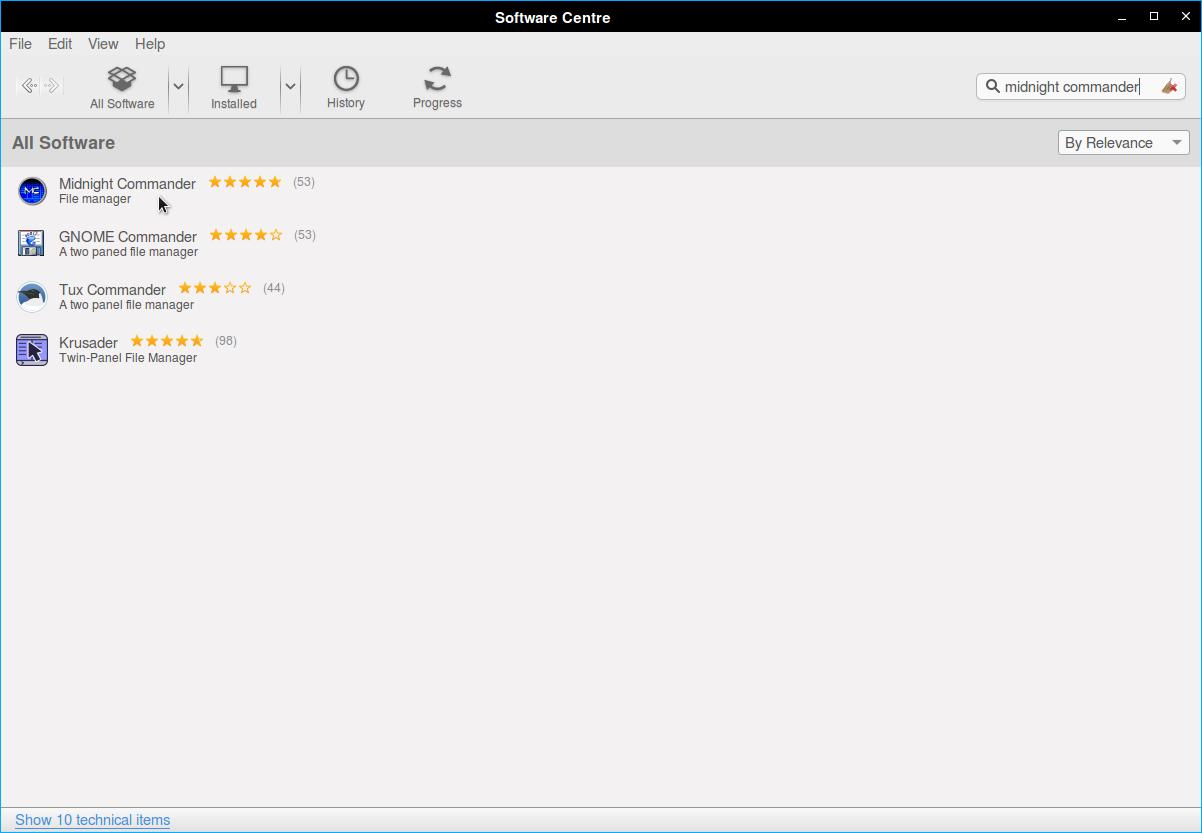The height and width of the screenshot is (833, 1202).
Task: Expand the All Software dropdown arrow
Action: 178,87
